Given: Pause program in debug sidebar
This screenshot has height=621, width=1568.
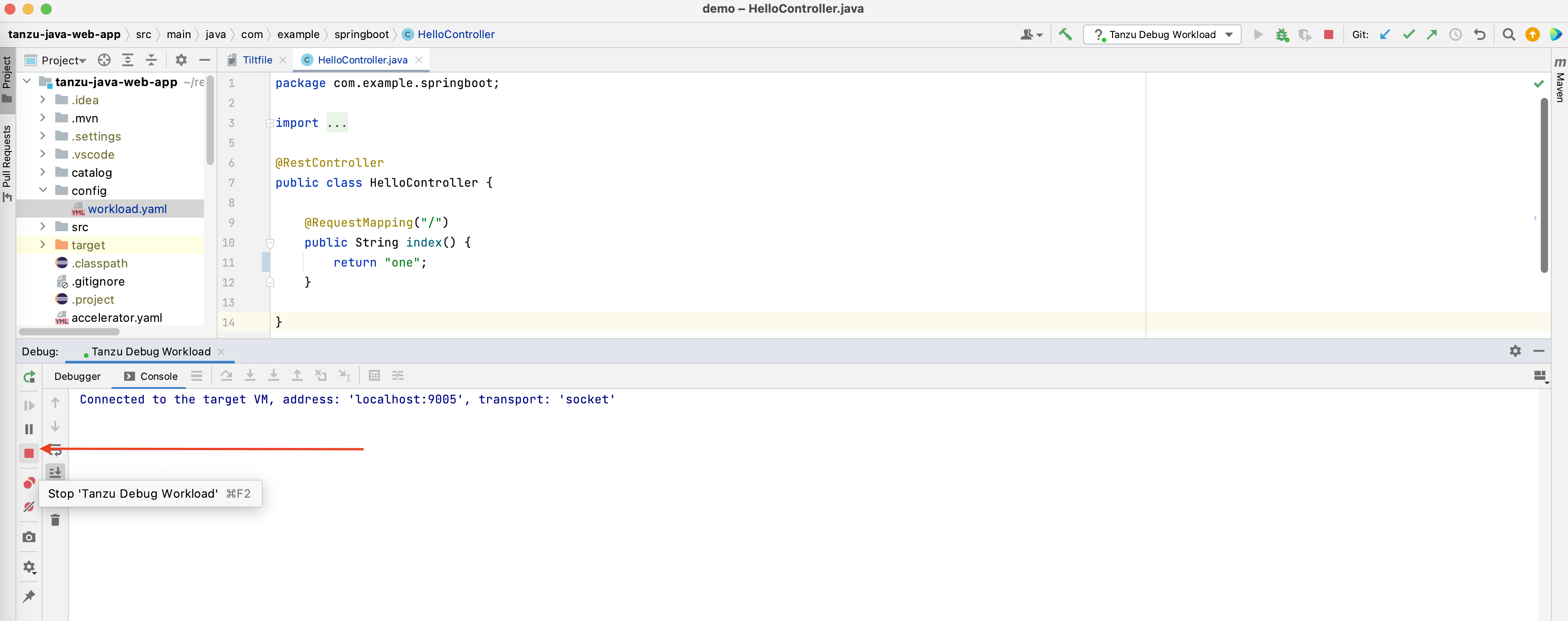Looking at the screenshot, I should [x=29, y=429].
